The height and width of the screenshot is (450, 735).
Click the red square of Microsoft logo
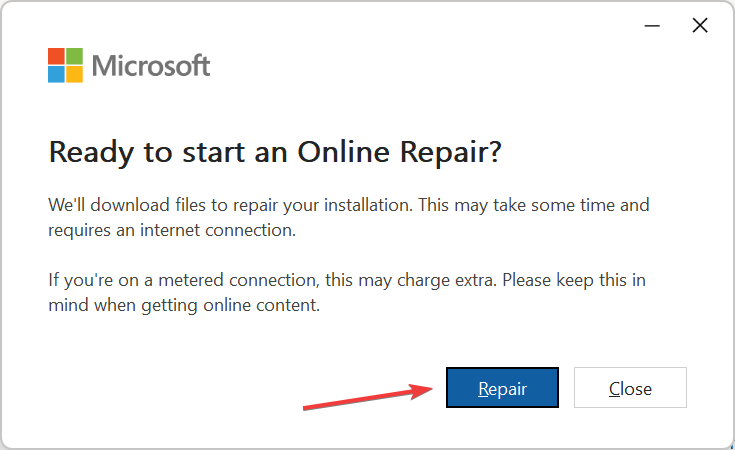pos(57,56)
